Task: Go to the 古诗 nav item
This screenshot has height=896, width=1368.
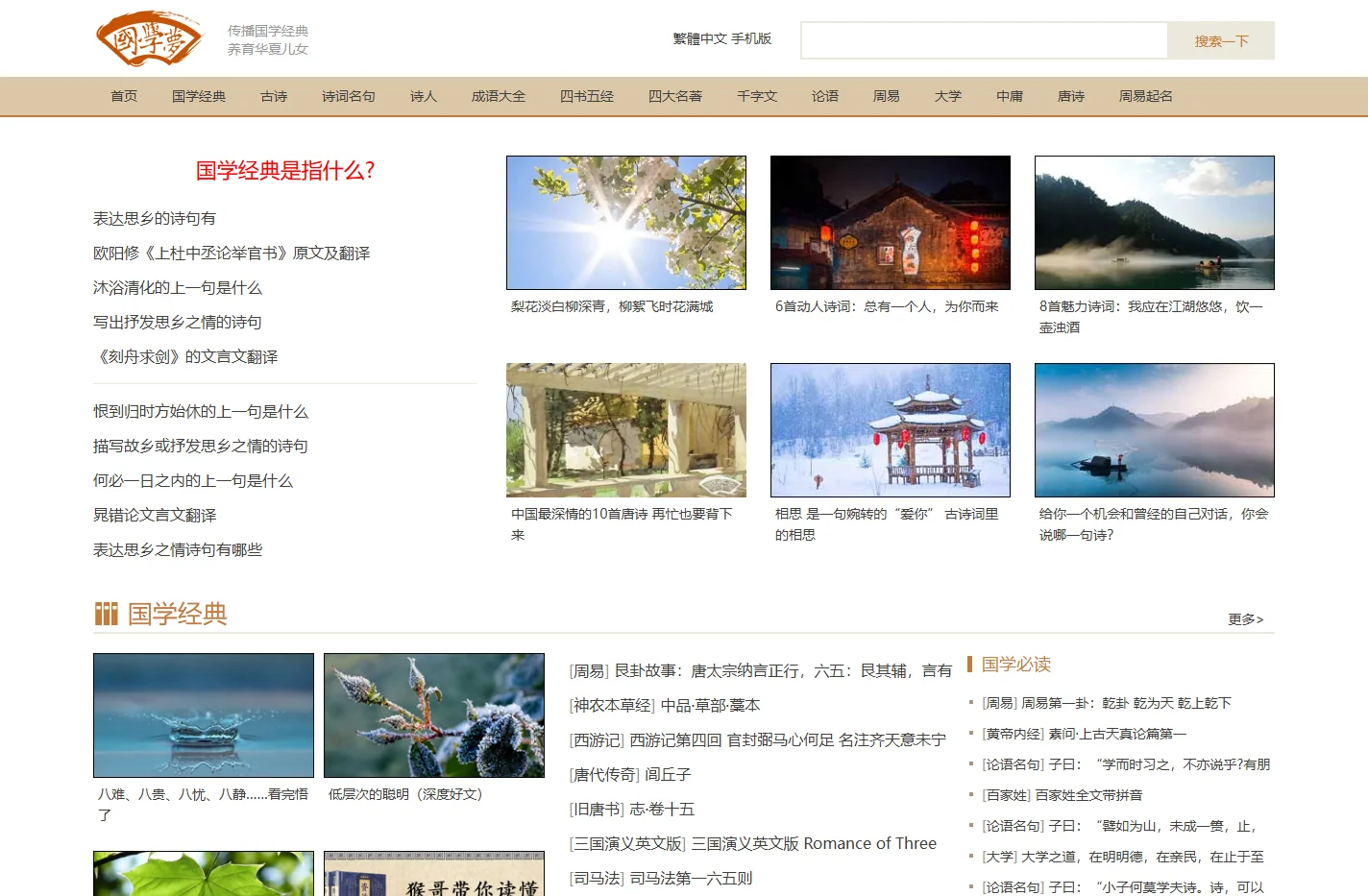Action: 274,97
